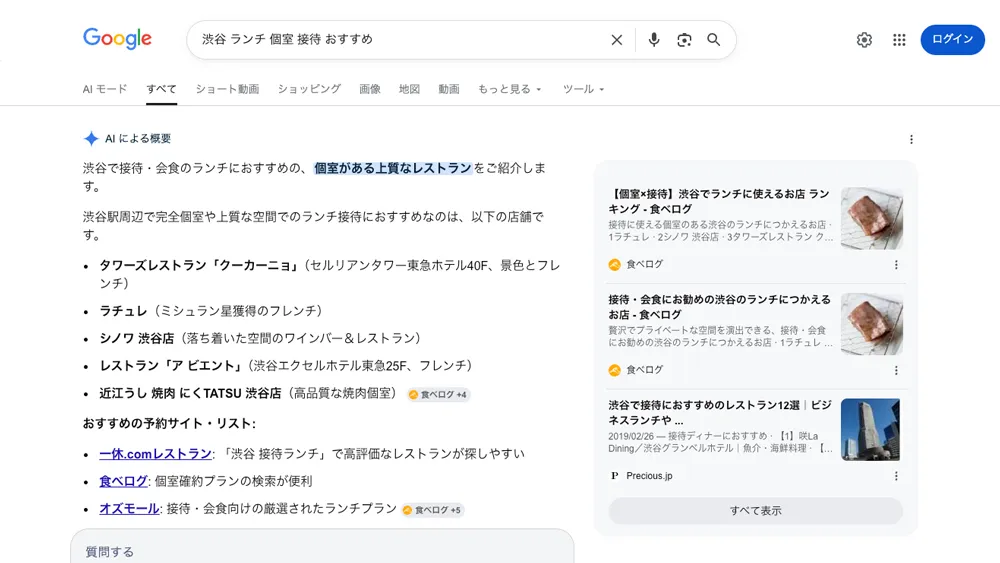Open the 食べログ link in list
Image resolution: width=1000 pixels, height=563 pixels.
[x=123, y=481]
